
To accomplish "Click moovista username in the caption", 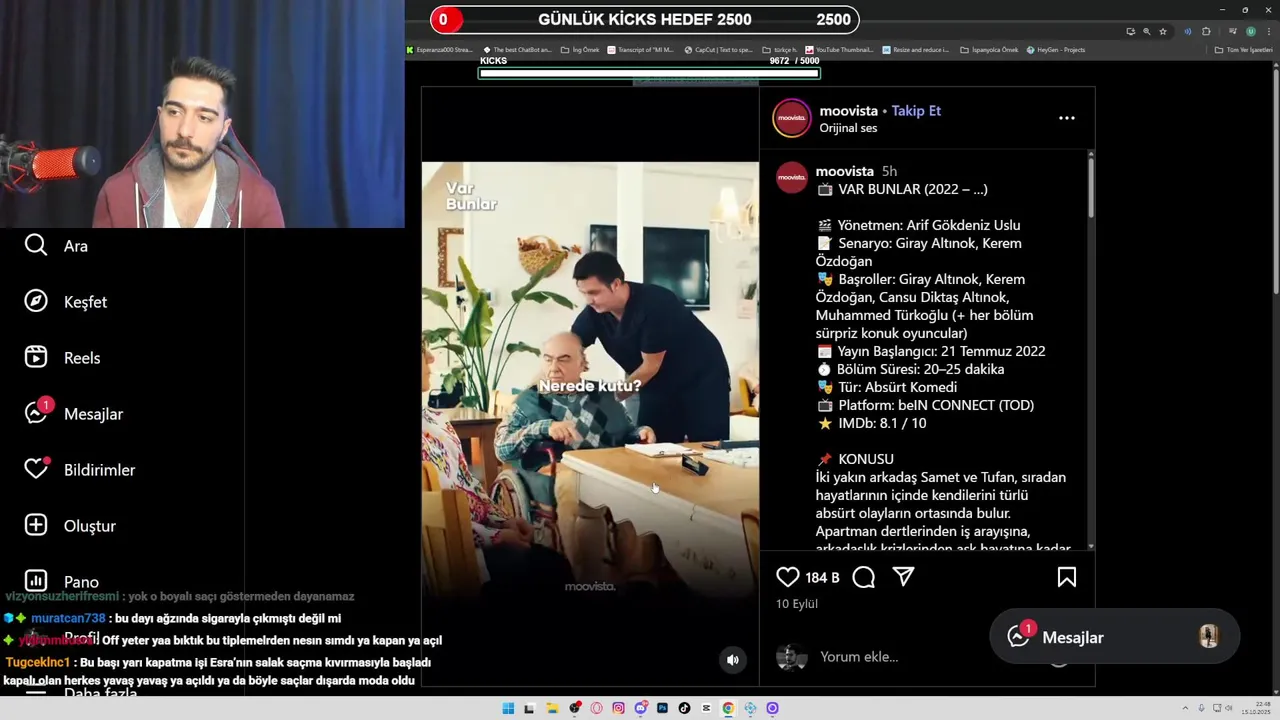I will (844, 171).
